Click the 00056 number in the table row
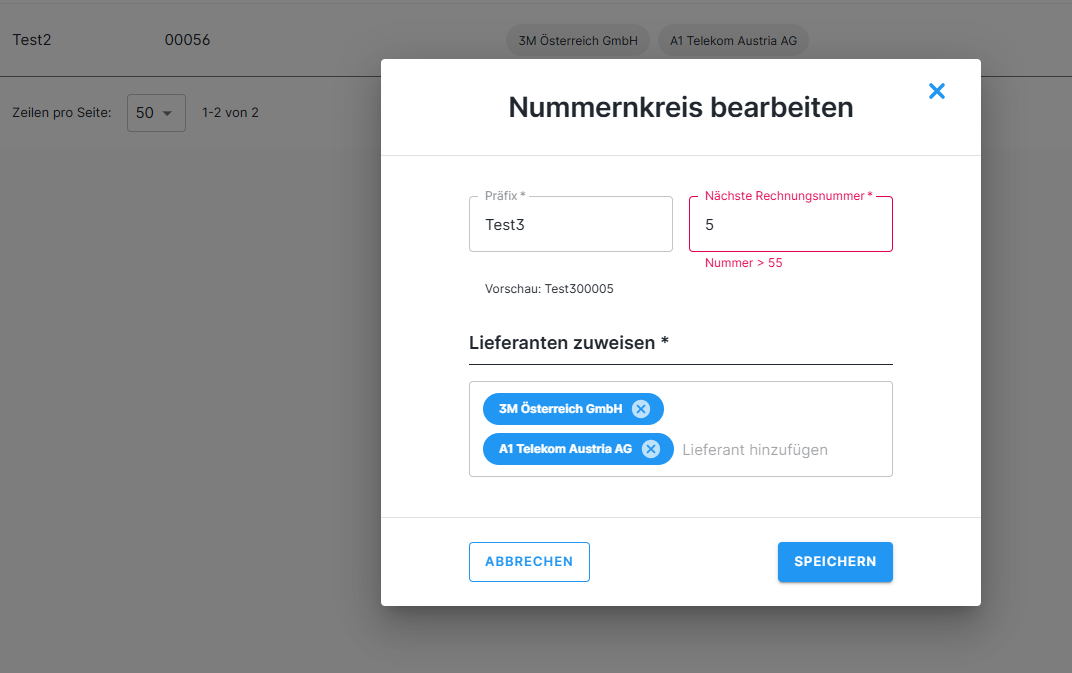 point(188,40)
